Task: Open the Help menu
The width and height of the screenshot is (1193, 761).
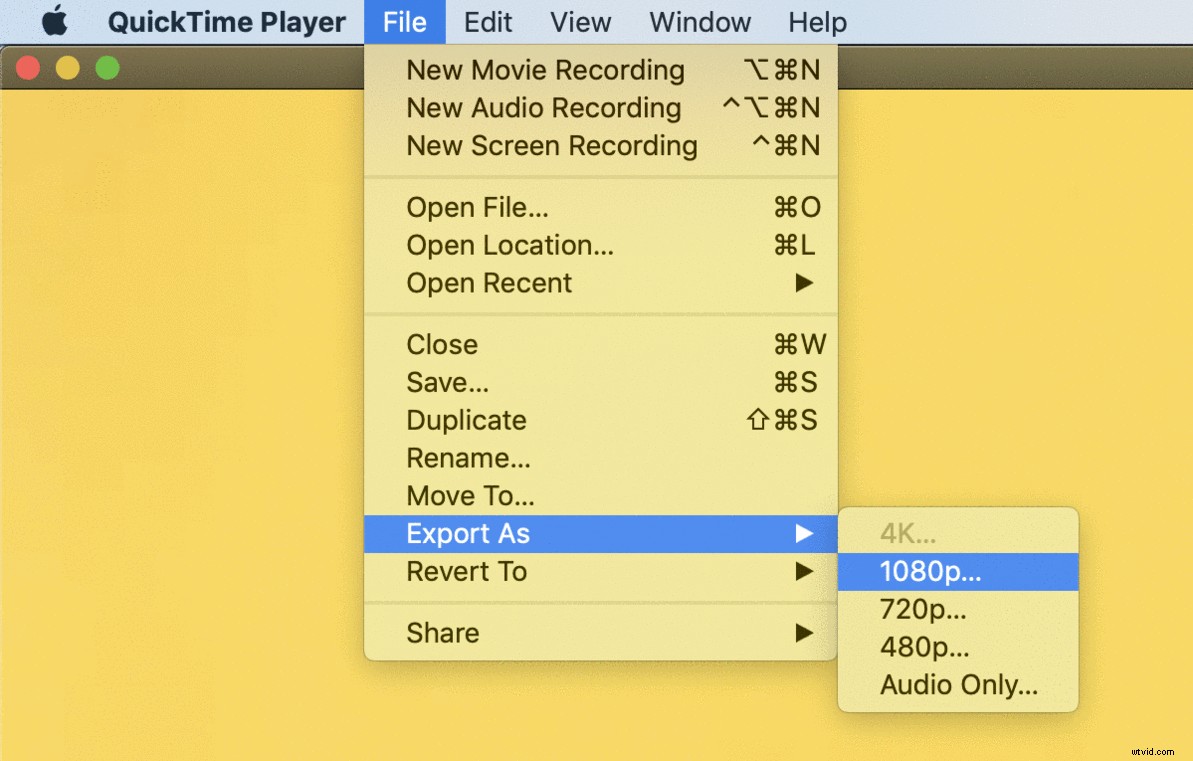Action: 816,21
